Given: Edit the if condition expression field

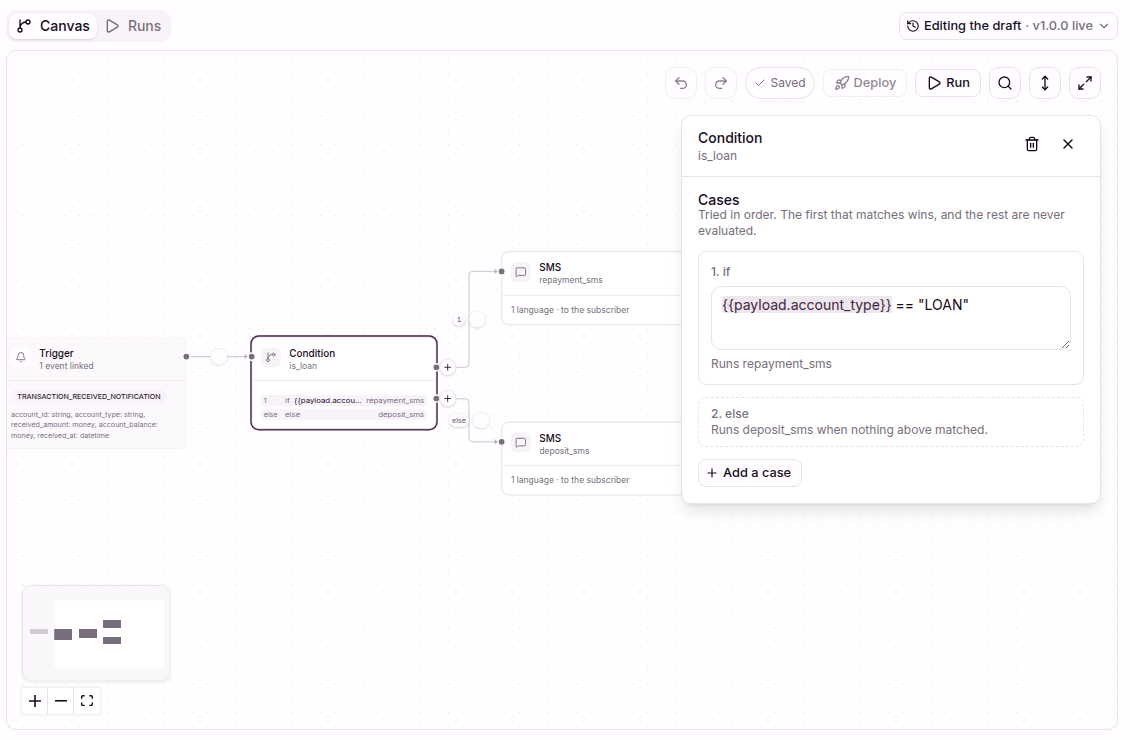Looking at the screenshot, I should [x=891, y=318].
